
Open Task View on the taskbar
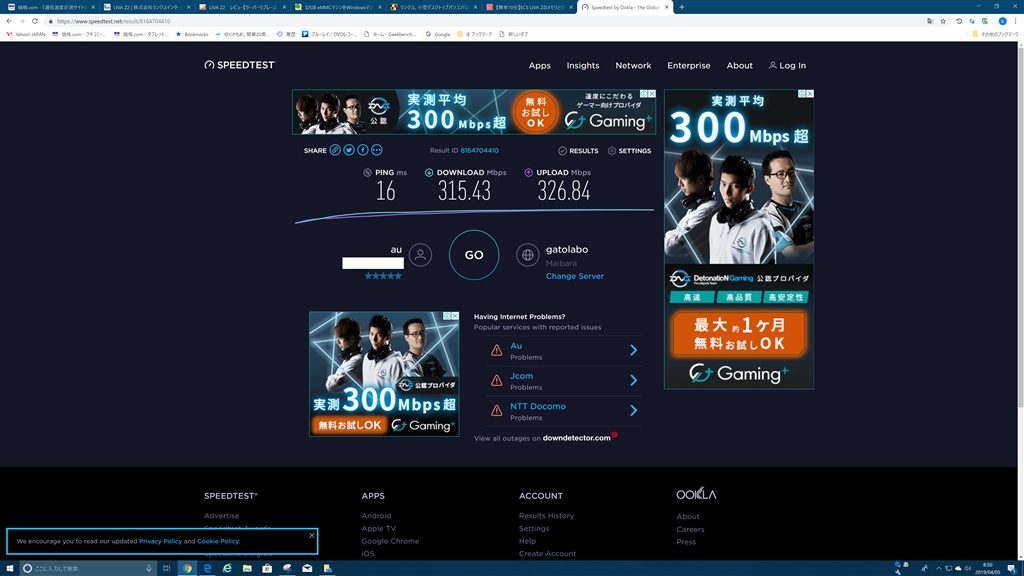pyautogui.click(x=167, y=568)
